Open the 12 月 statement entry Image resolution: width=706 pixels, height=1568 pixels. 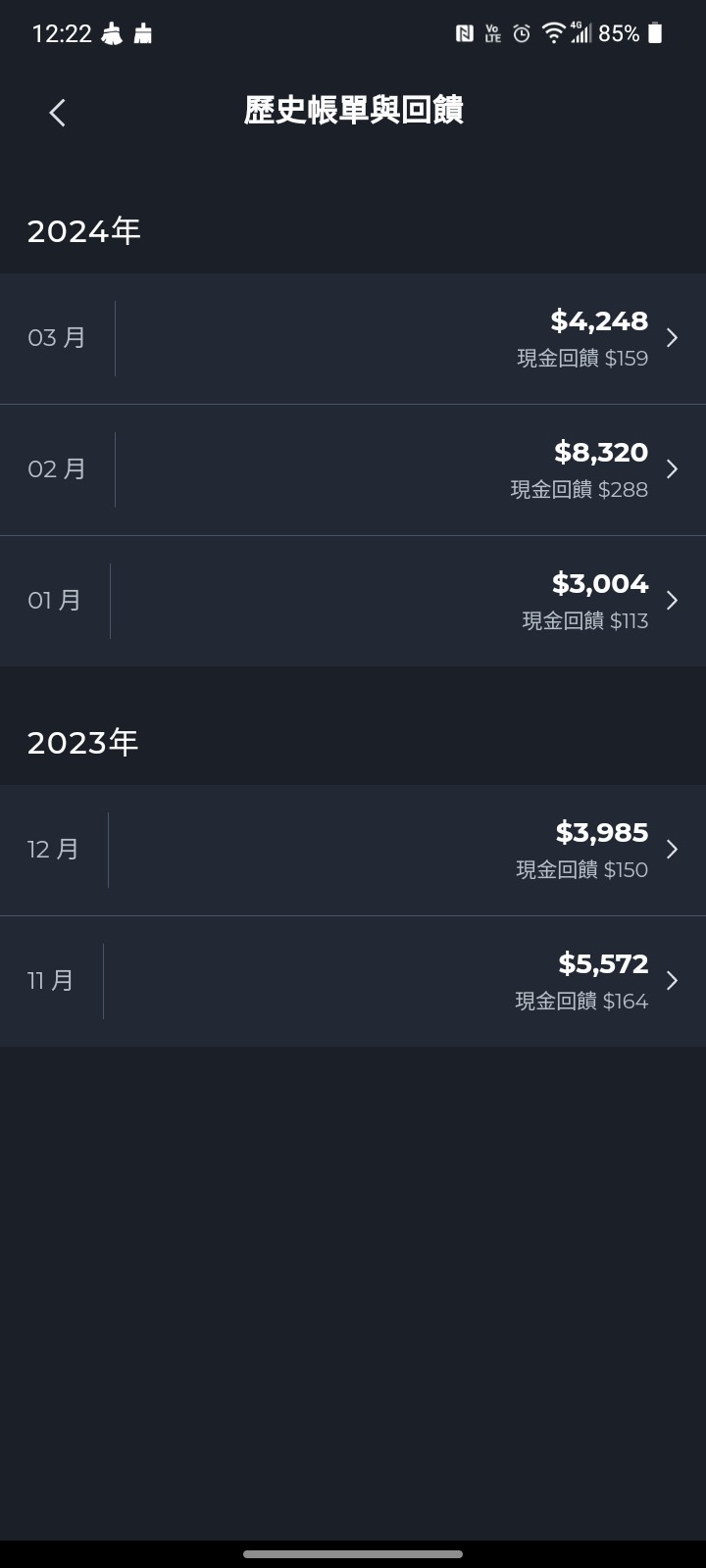(353, 850)
